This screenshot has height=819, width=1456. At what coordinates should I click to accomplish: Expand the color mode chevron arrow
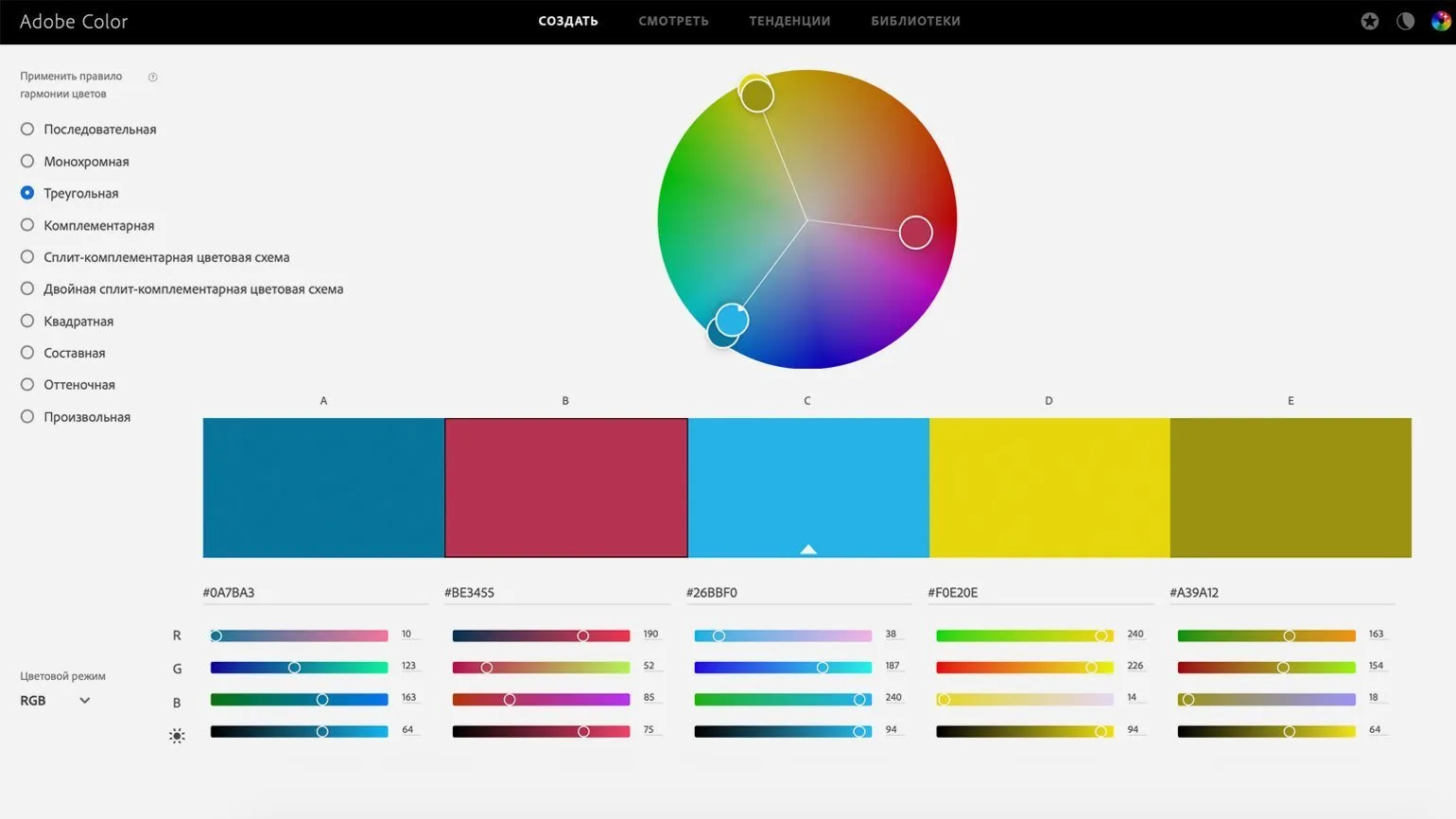(84, 701)
